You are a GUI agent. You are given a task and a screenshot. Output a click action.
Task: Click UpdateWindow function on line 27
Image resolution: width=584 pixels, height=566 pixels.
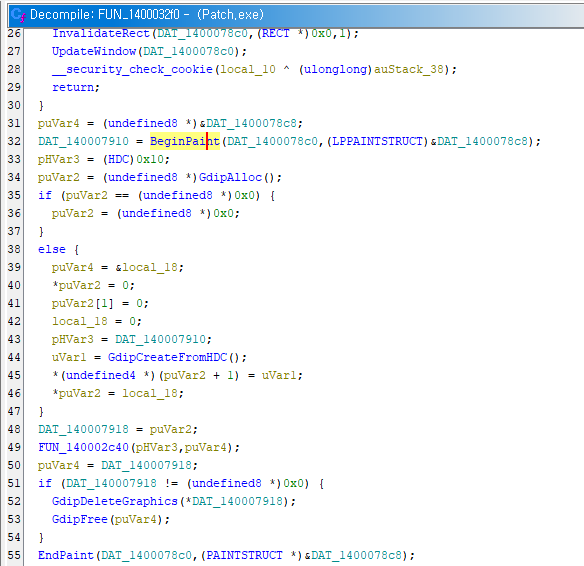(94, 51)
